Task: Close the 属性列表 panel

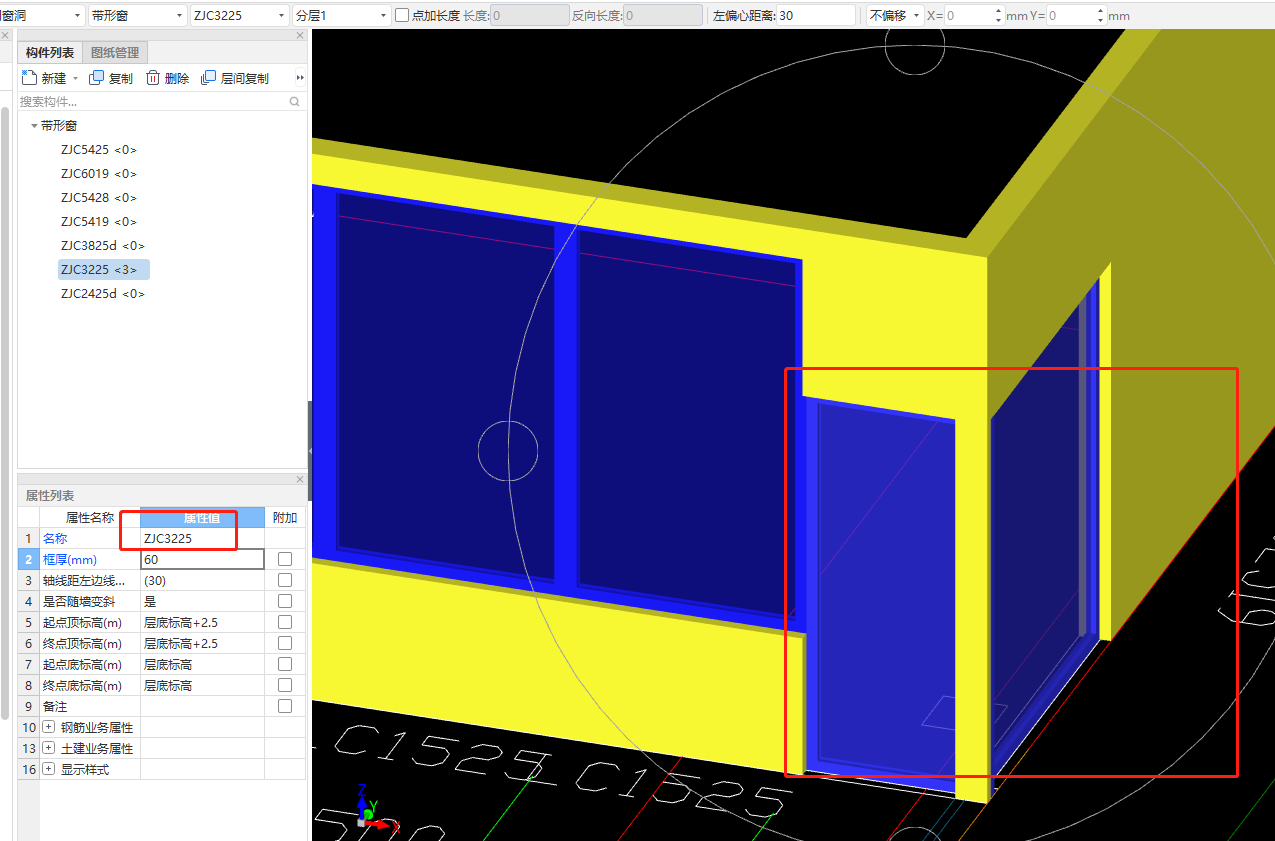Action: click(300, 479)
